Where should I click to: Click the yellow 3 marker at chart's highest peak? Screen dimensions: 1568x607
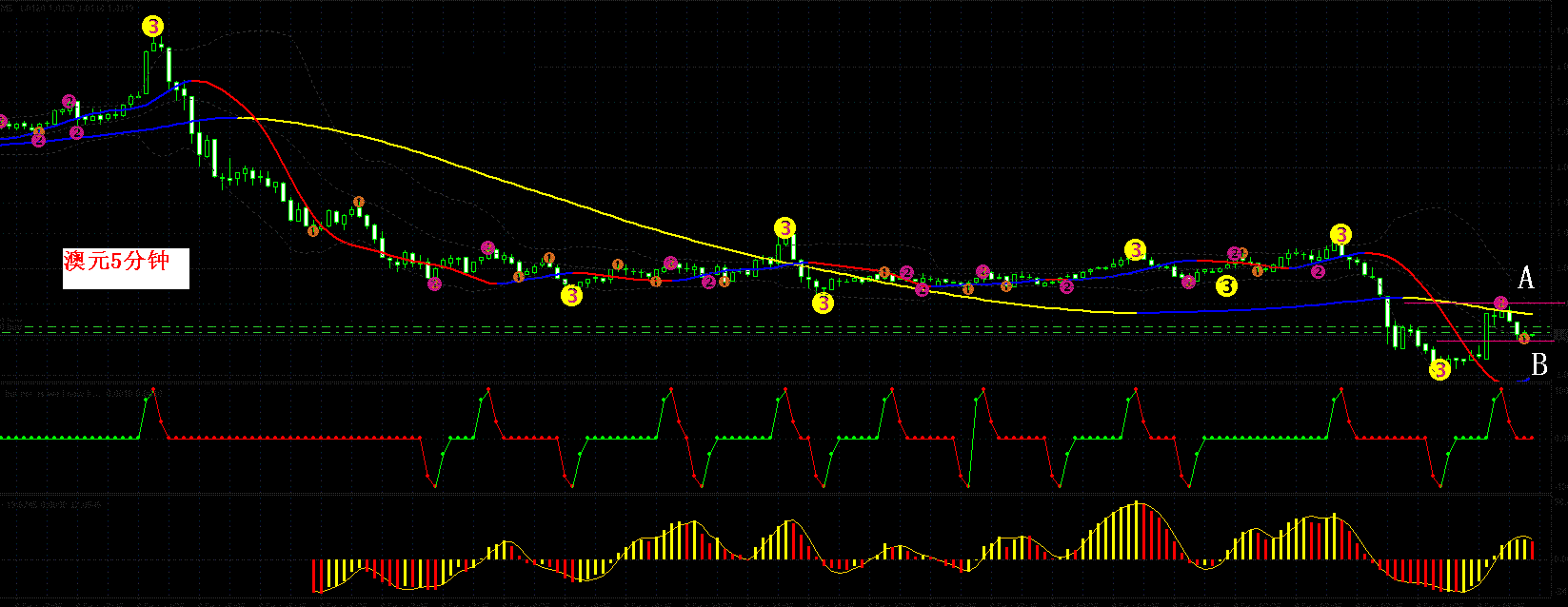[152, 26]
